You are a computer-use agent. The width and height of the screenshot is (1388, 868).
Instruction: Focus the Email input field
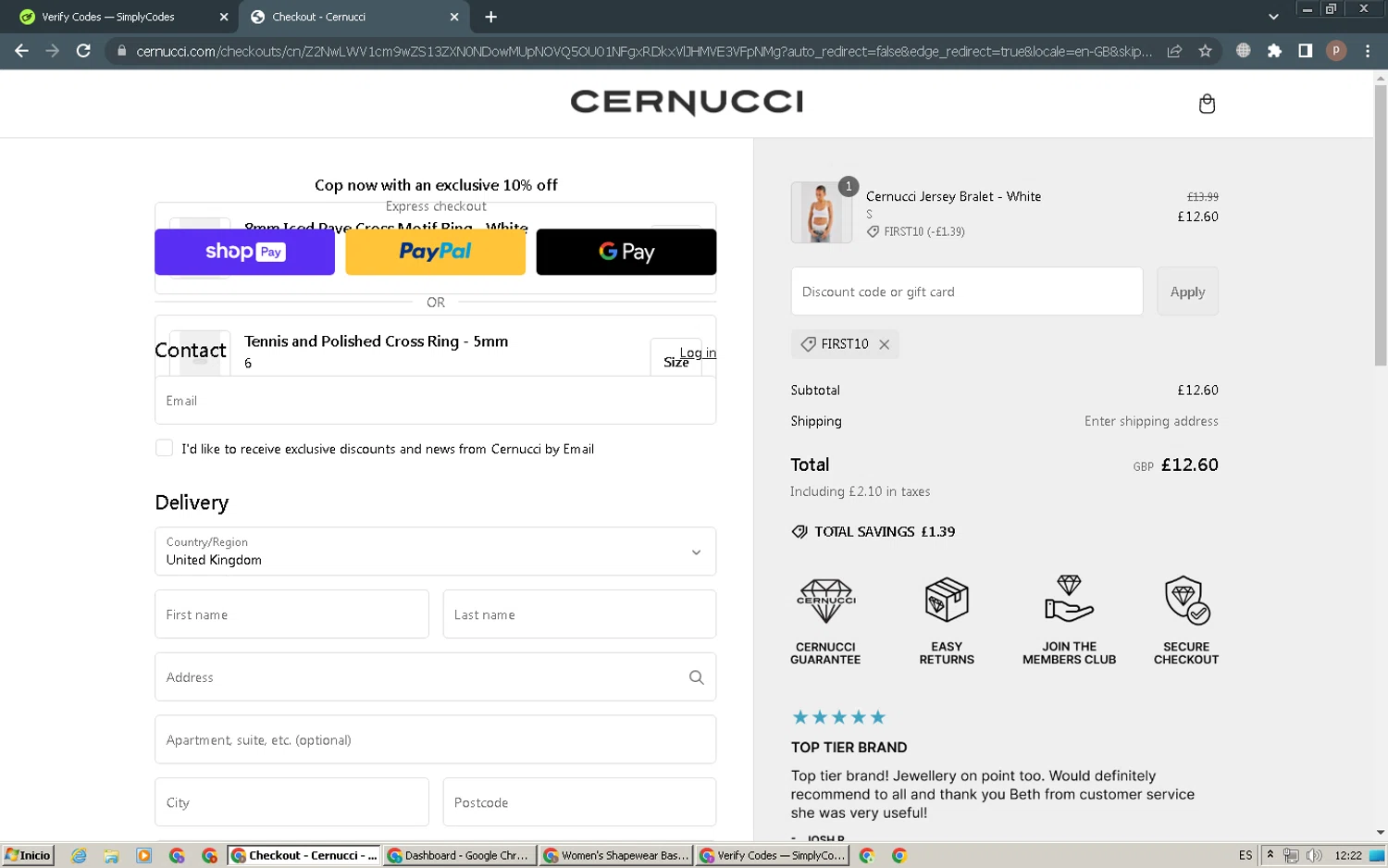coord(436,401)
